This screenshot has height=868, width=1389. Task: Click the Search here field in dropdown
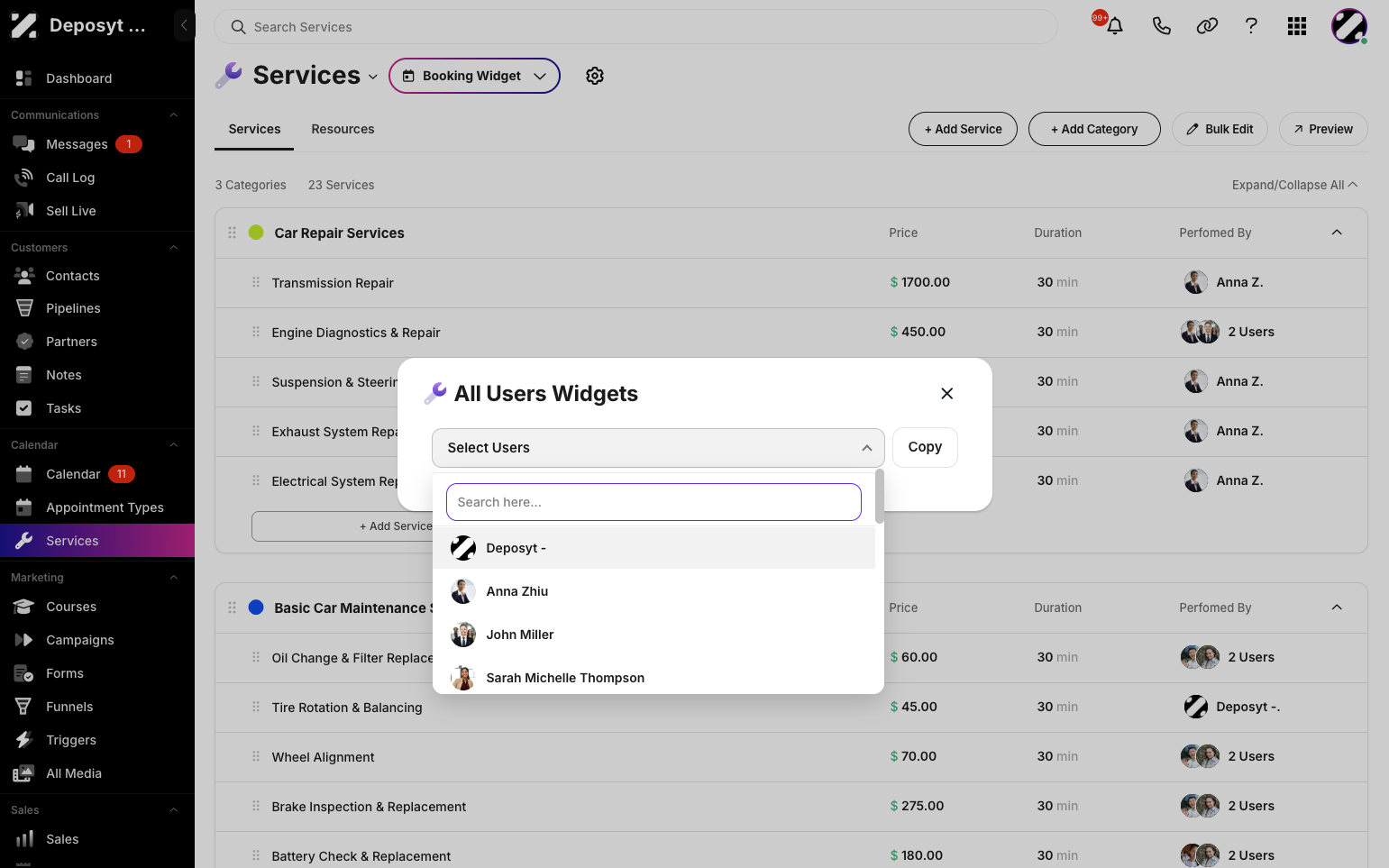coord(653,502)
